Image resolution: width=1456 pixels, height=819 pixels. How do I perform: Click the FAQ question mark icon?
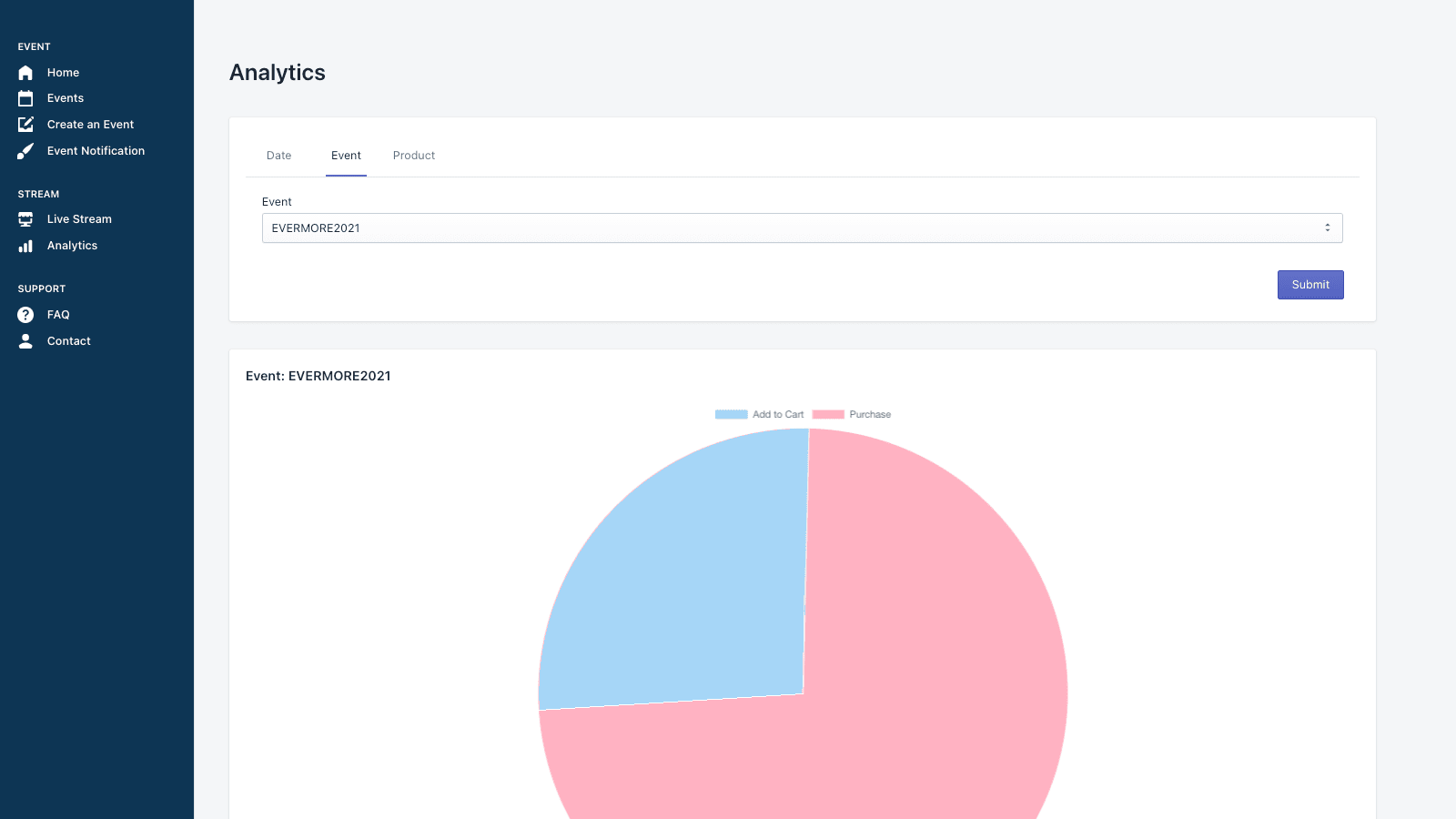pyautogui.click(x=25, y=314)
